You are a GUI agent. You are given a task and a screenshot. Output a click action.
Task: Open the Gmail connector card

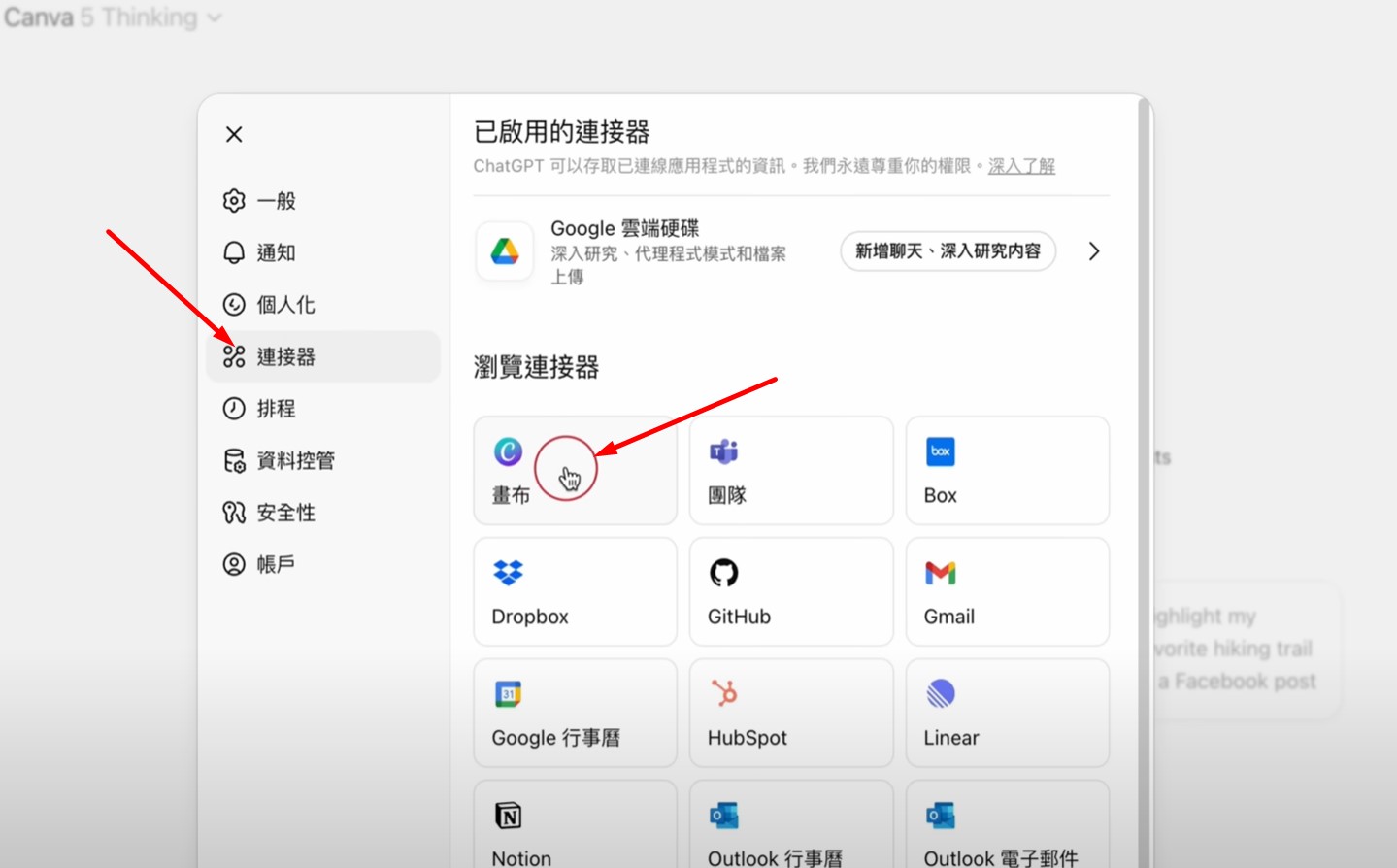(1008, 592)
